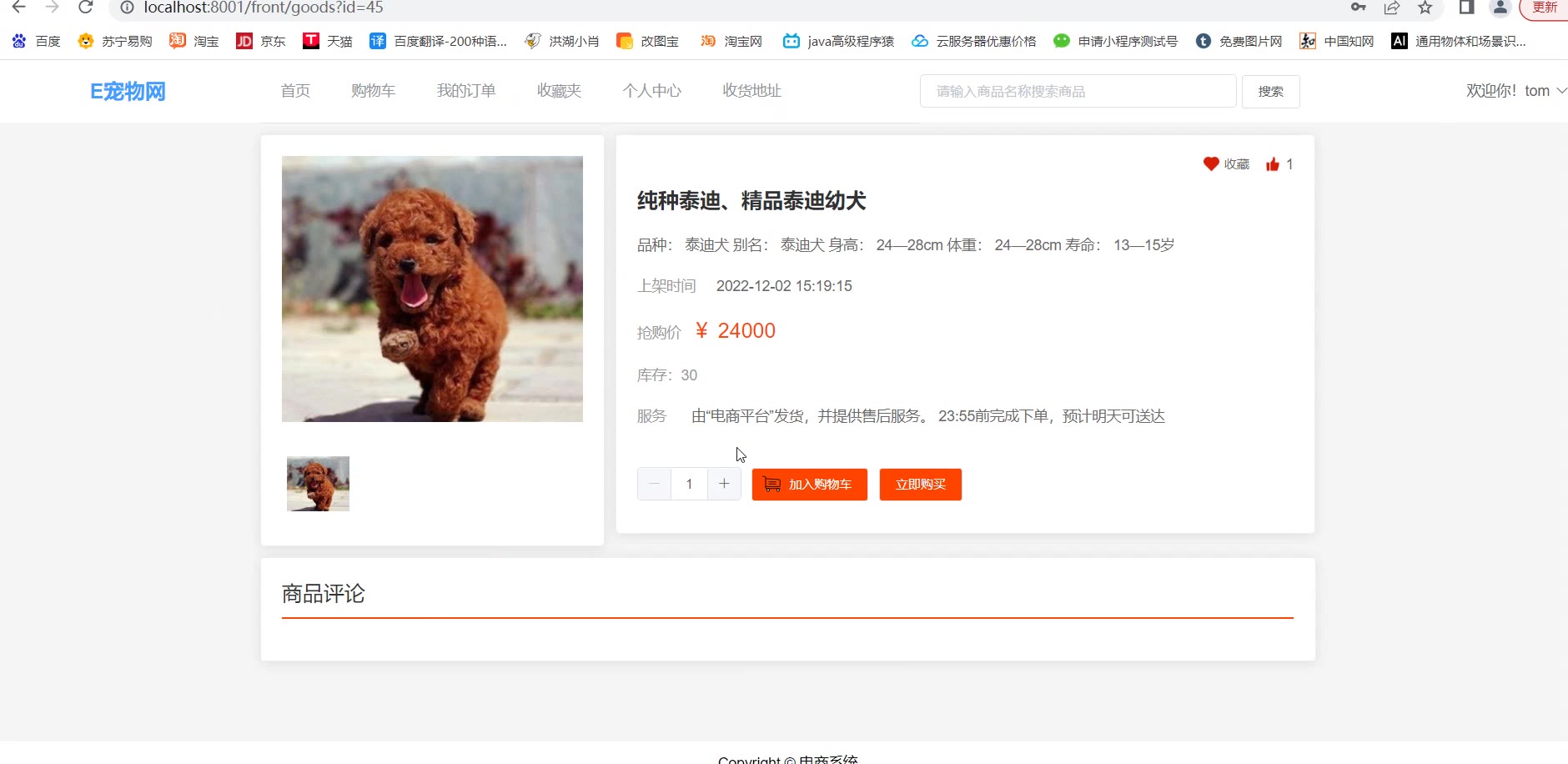This screenshot has width=1568, height=764.
Task: Click 立即购买 button
Action: (x=920, y=485)
